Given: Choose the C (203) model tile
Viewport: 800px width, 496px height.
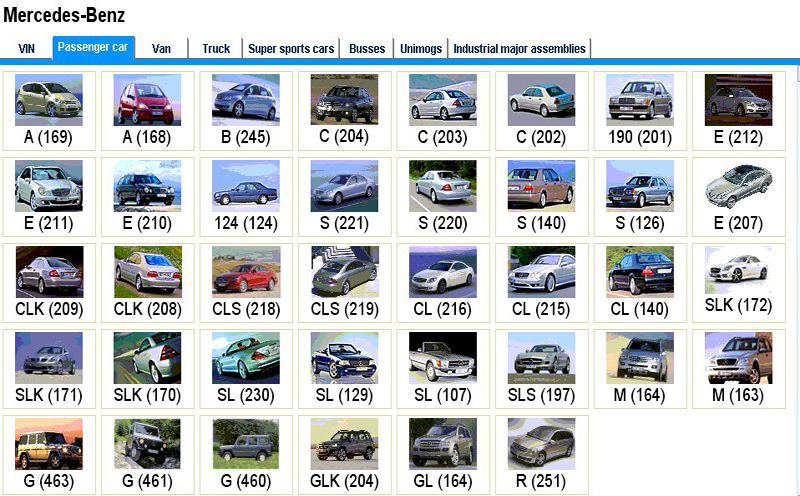Looking at the screenshot, I should (443, 111).
